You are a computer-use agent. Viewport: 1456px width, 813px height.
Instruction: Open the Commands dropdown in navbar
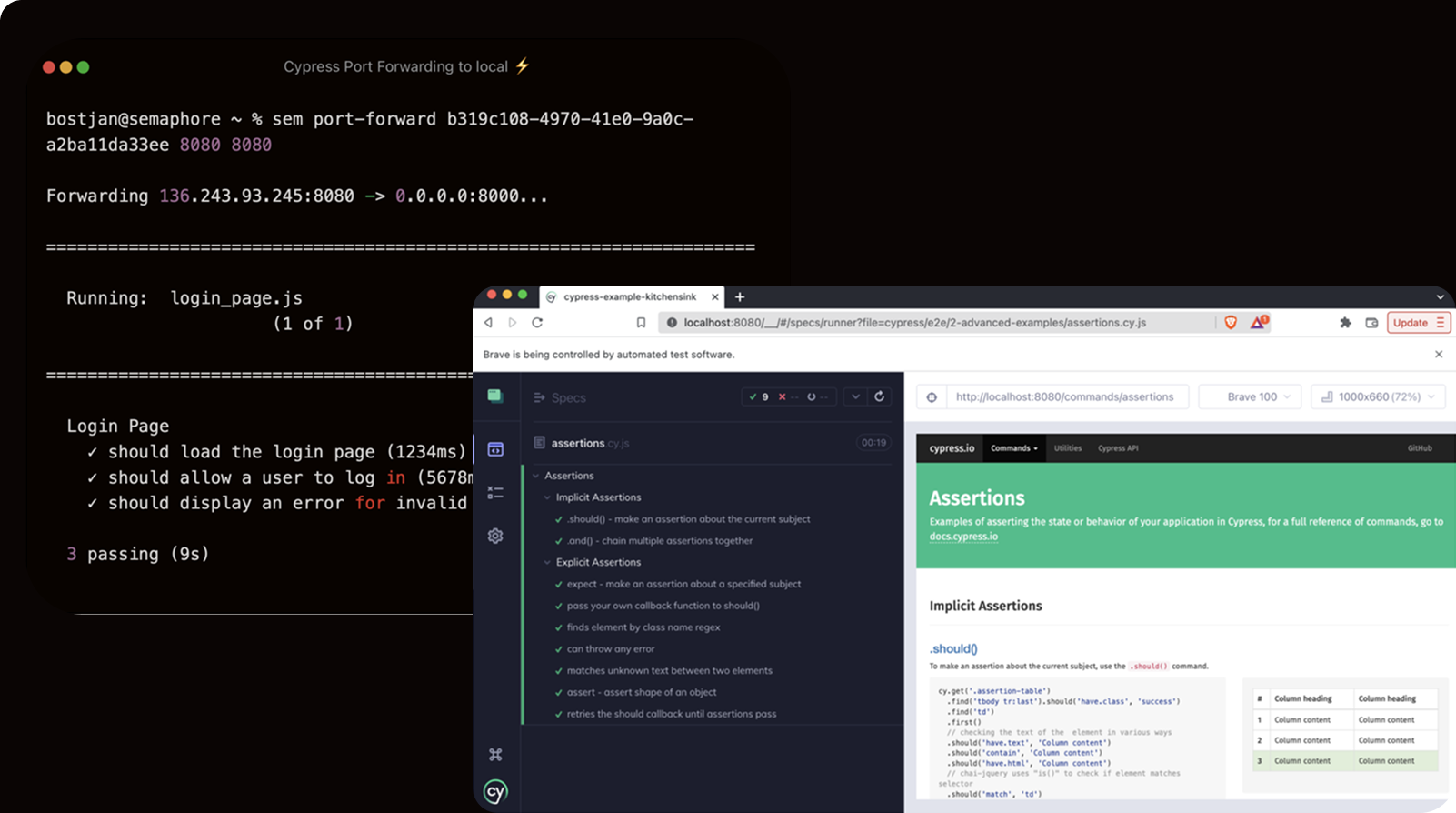tap(1013, 448)
